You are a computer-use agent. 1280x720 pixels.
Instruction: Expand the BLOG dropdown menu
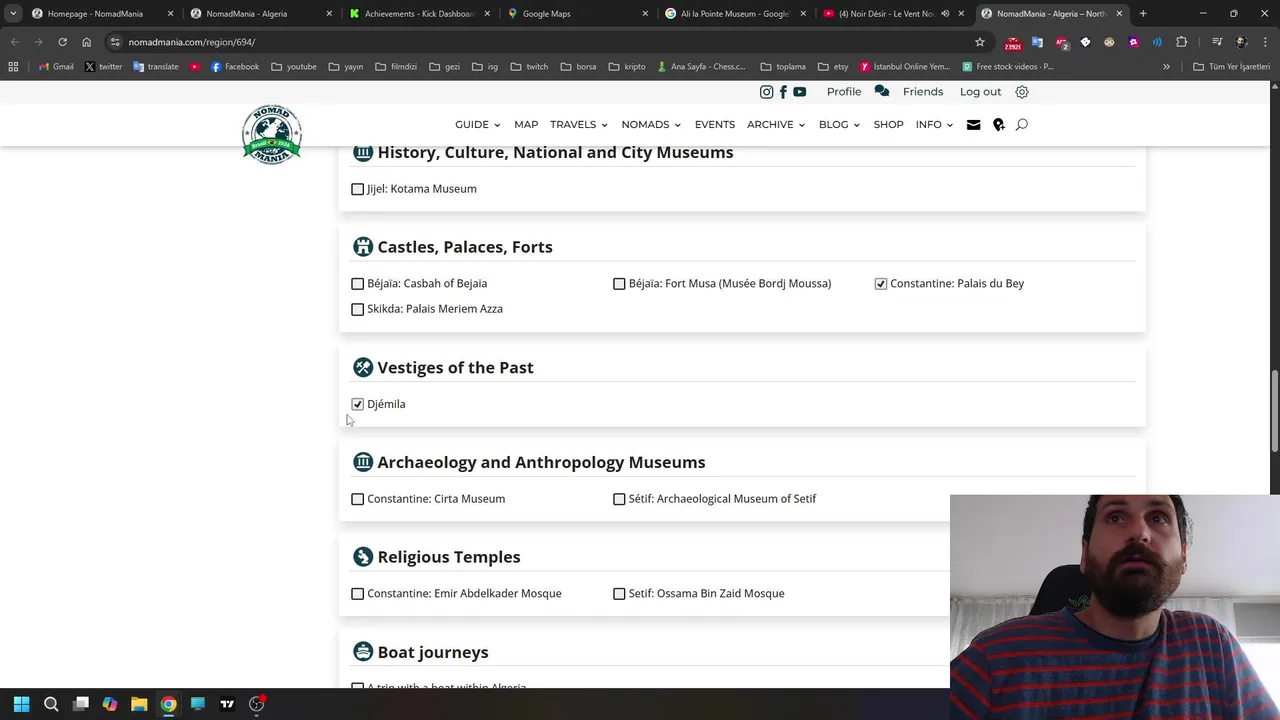coord(840,125)
